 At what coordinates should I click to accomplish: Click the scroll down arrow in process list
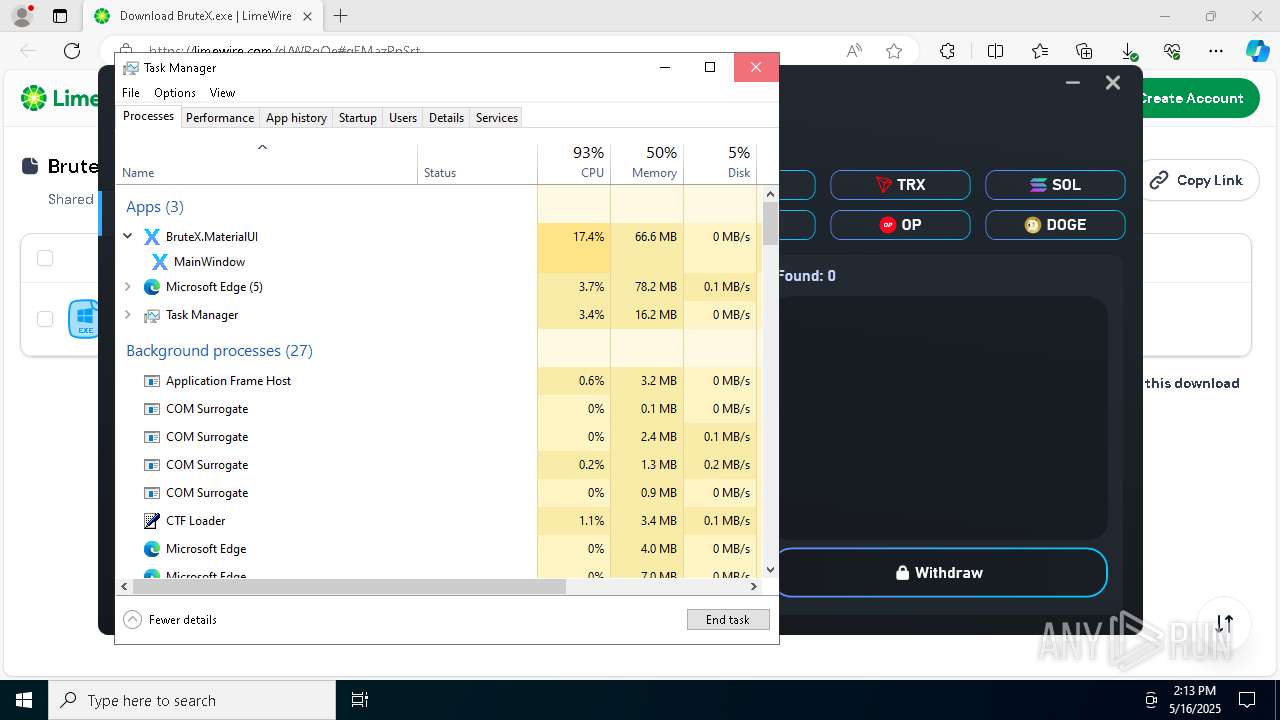click(x=770, y=570)
